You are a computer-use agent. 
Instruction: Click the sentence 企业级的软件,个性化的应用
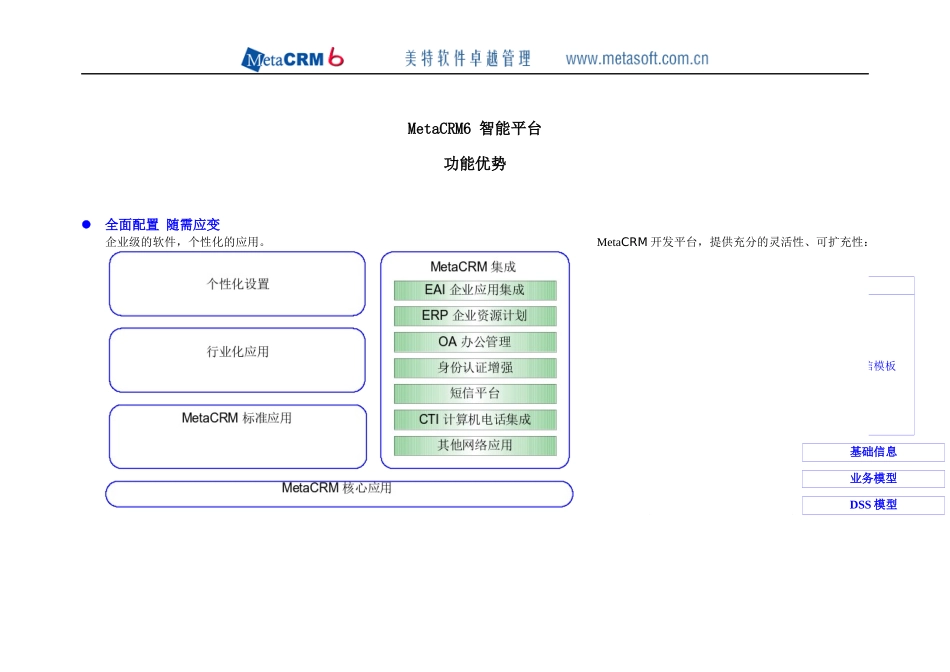185,242
